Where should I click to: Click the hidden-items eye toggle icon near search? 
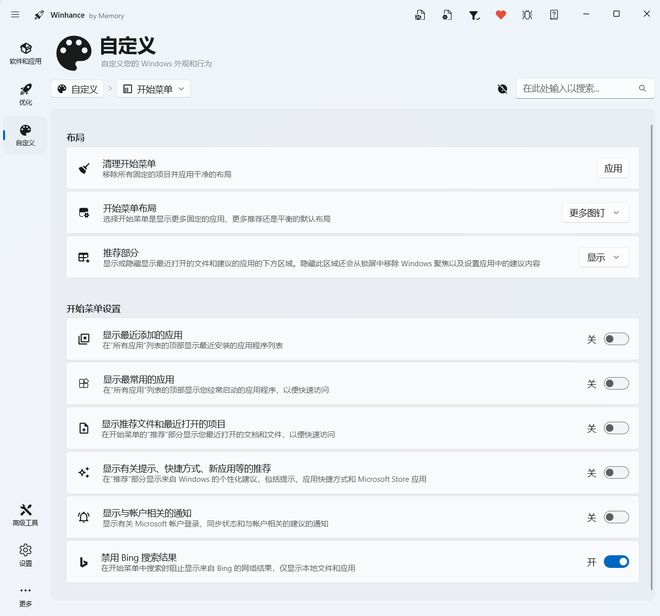503,89
